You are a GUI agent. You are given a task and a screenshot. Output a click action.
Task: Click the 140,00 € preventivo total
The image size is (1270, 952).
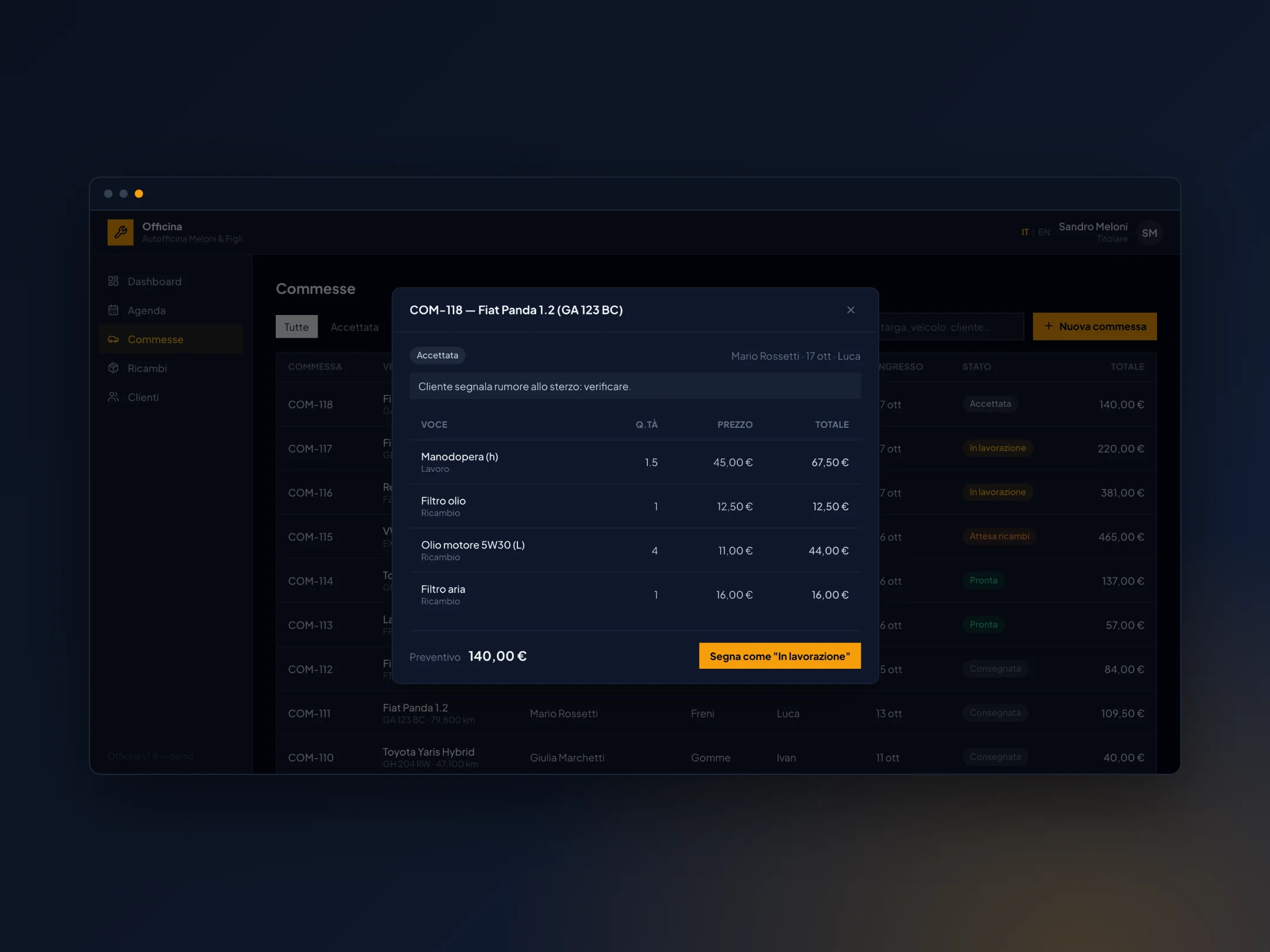pos(497,656)
